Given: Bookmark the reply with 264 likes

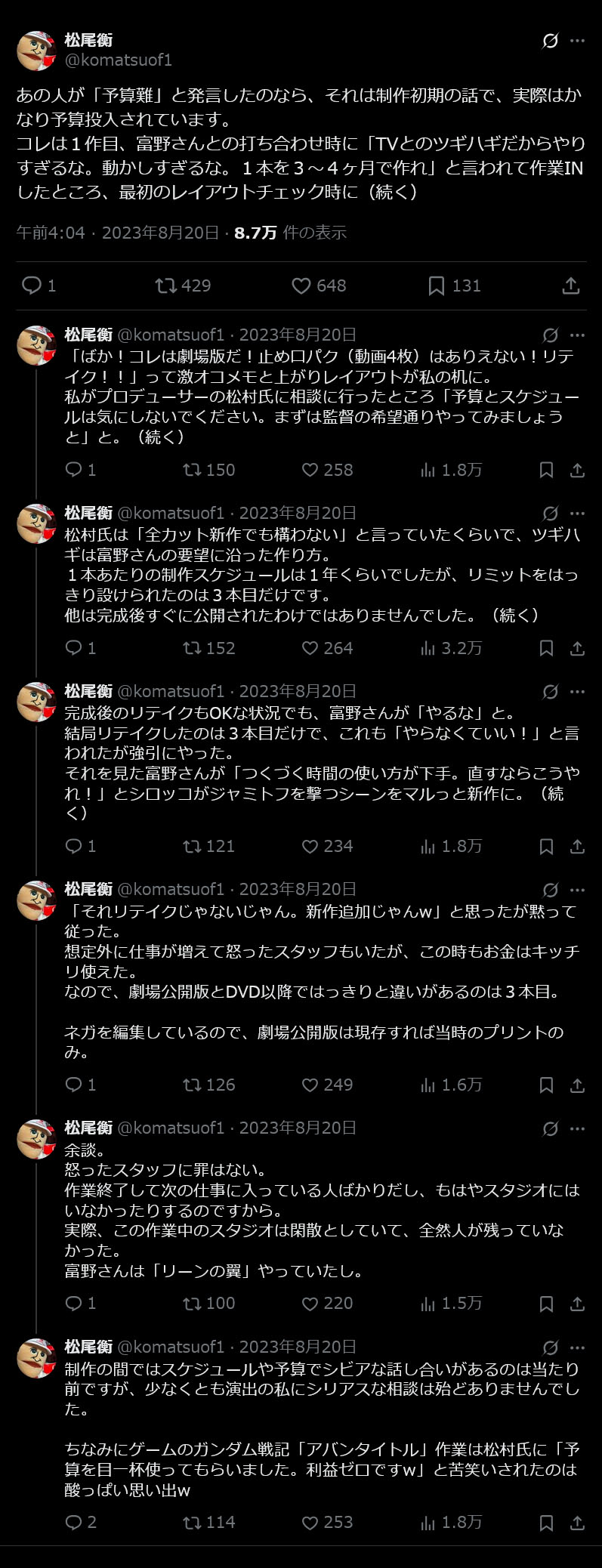Looking at the screenshot, I should [546, 648].
